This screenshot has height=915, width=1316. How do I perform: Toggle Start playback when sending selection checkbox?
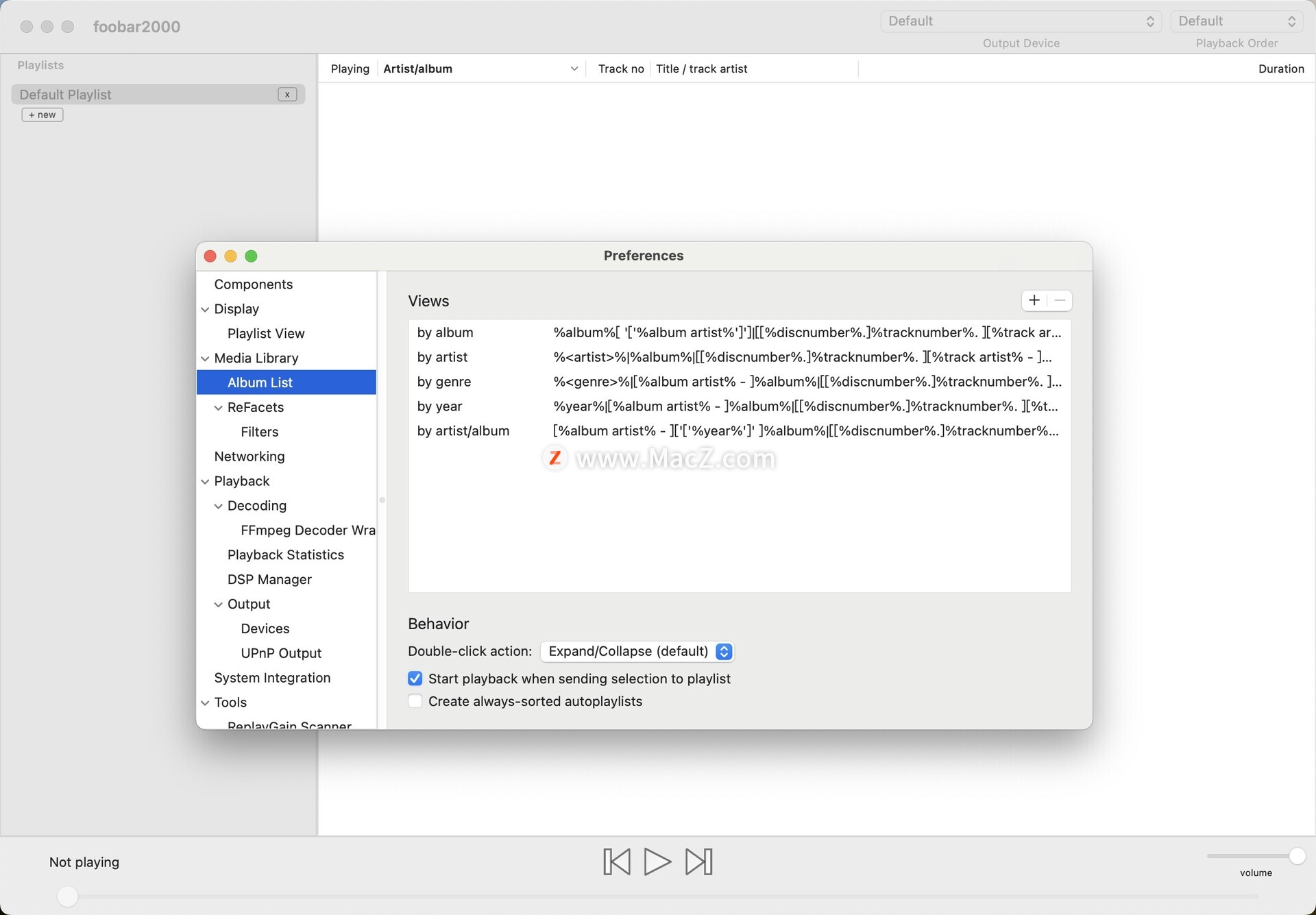(415, 679)
